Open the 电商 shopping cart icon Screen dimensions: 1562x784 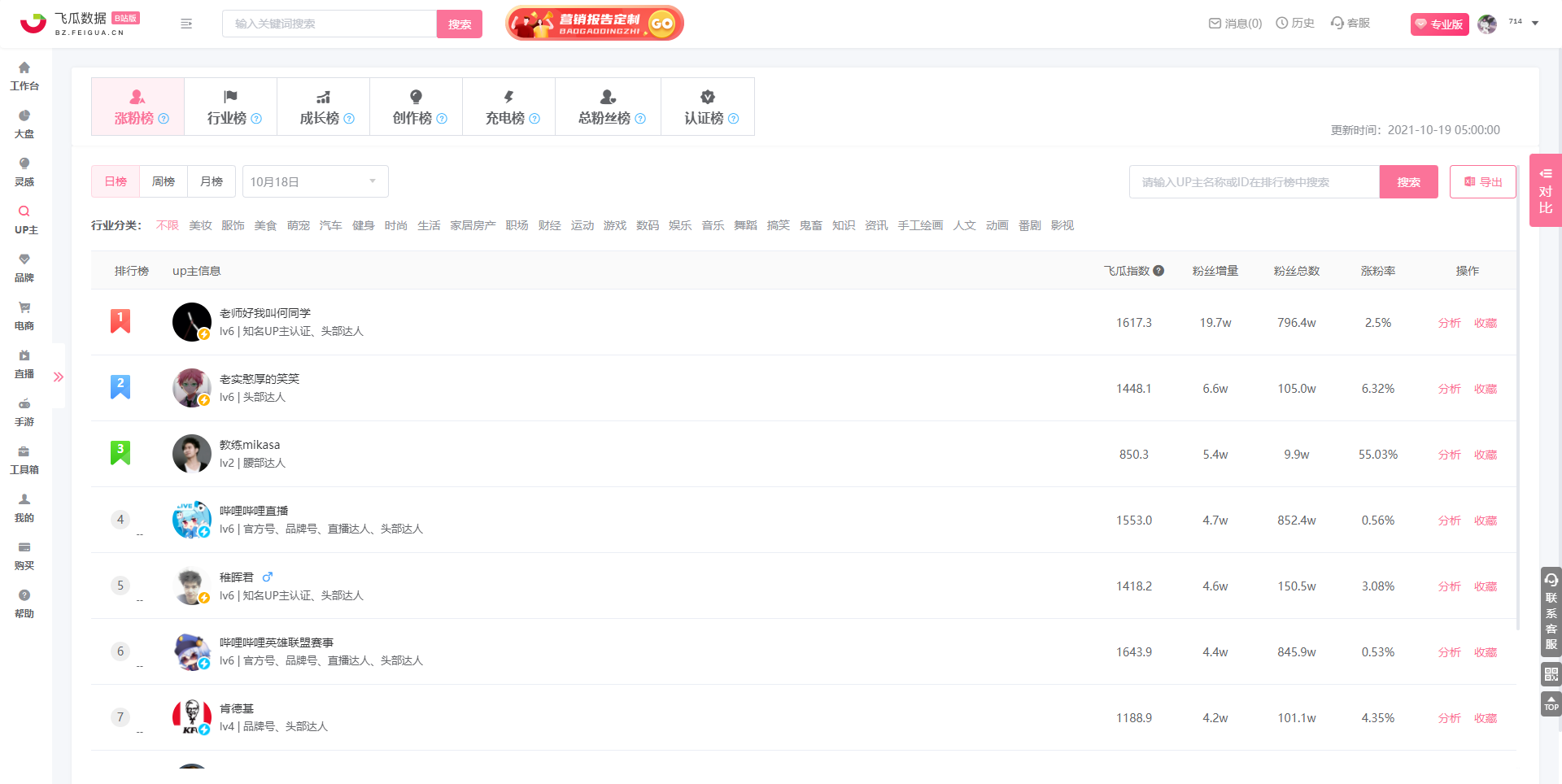tap(24, 308)
